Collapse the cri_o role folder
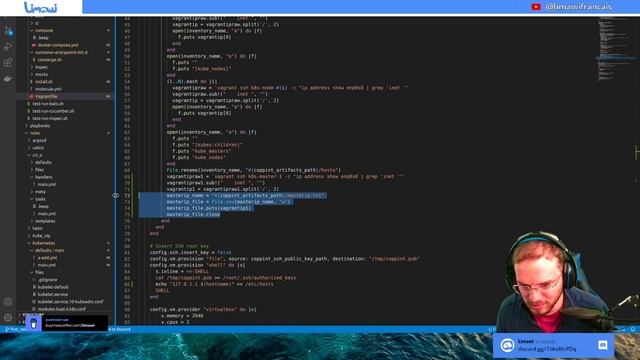The width and height of the screenshot is (640, 360). [x=37, y=155]
